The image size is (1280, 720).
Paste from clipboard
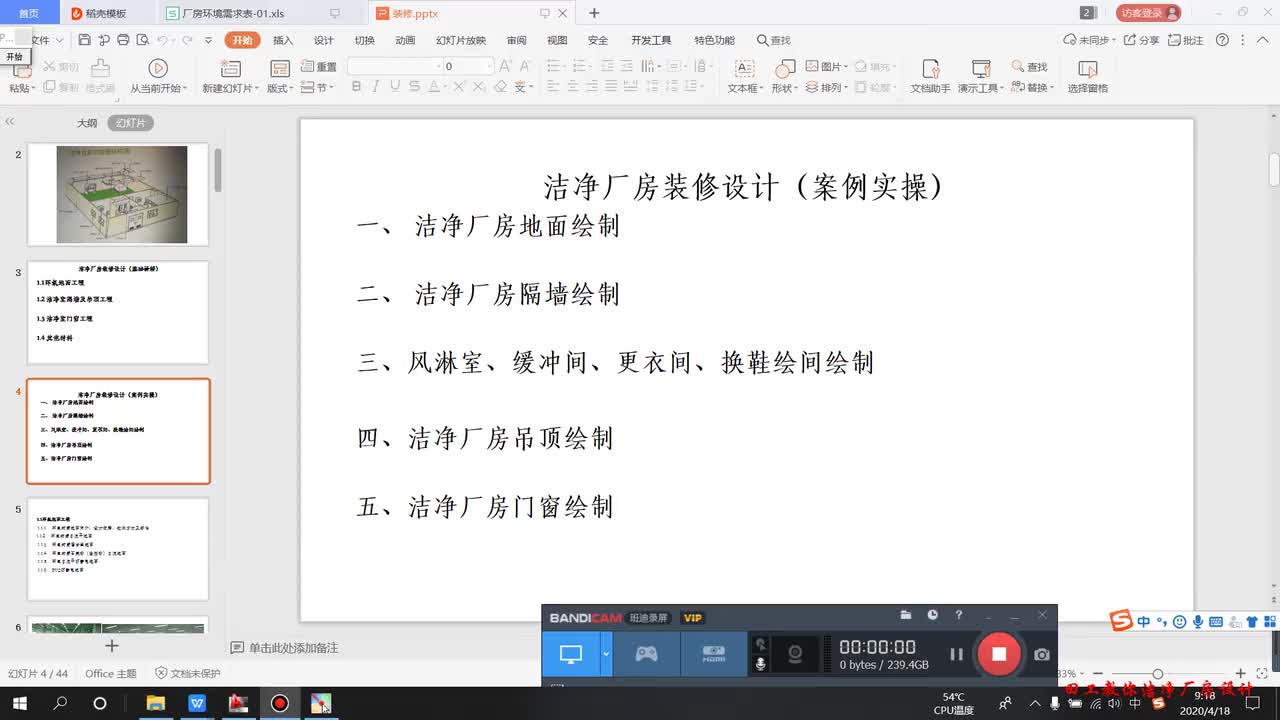[x=20, y=76]
